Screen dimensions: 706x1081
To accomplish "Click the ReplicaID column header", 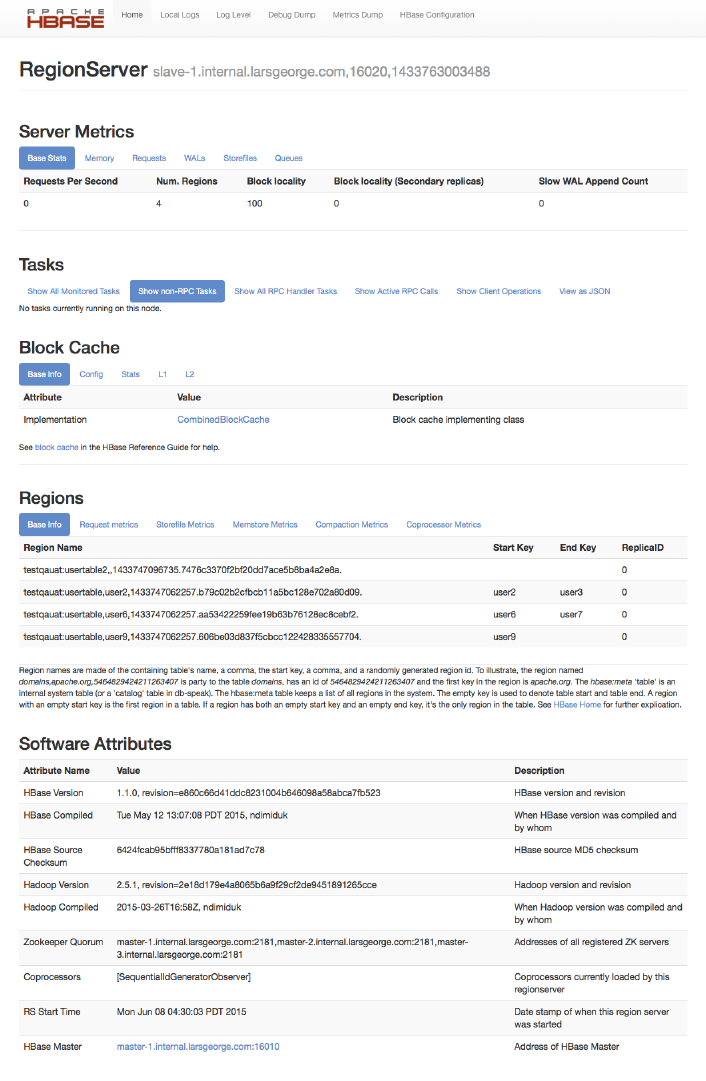I will (x=643, y=547).
